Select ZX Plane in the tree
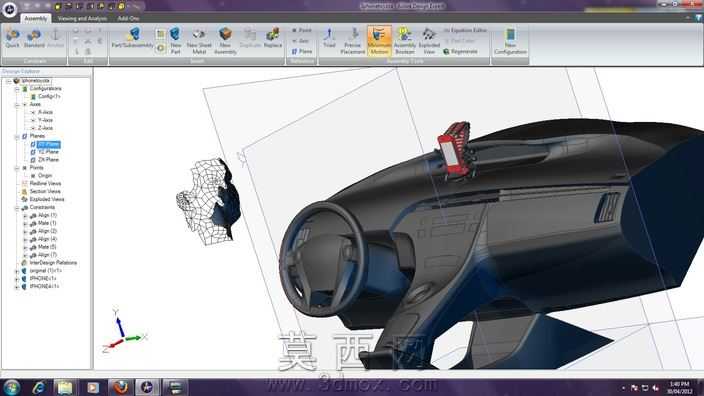704x396 pixels. (x=48, y=160)
